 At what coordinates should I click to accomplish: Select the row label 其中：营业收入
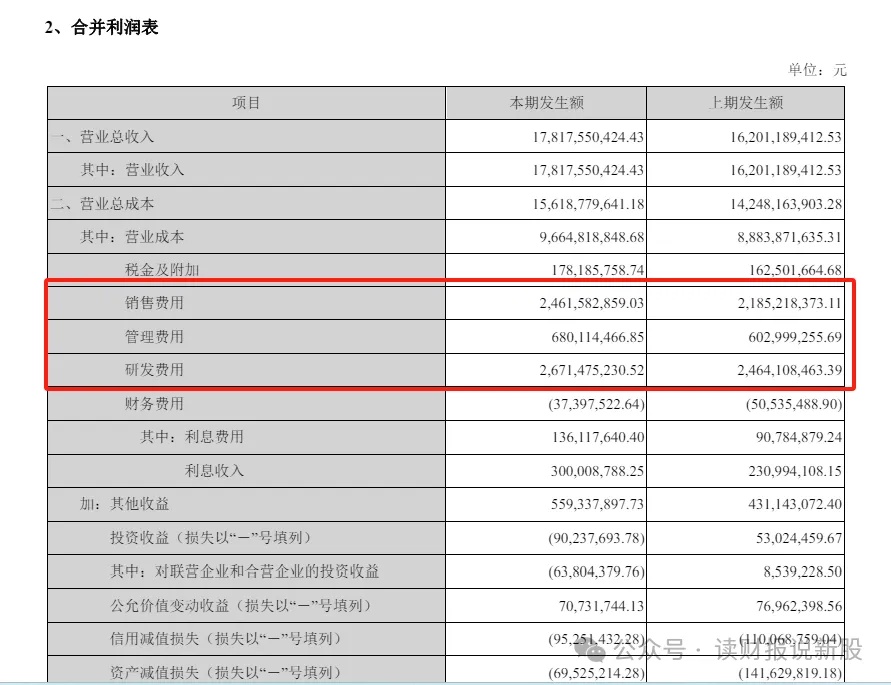point(132,170)
